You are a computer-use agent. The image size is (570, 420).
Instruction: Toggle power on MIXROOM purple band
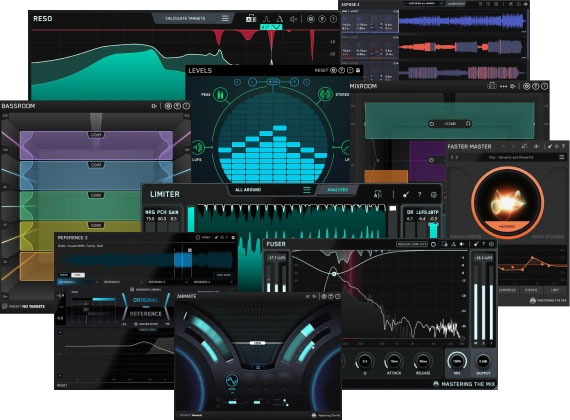pyautogui.click(x=431, y=160)
